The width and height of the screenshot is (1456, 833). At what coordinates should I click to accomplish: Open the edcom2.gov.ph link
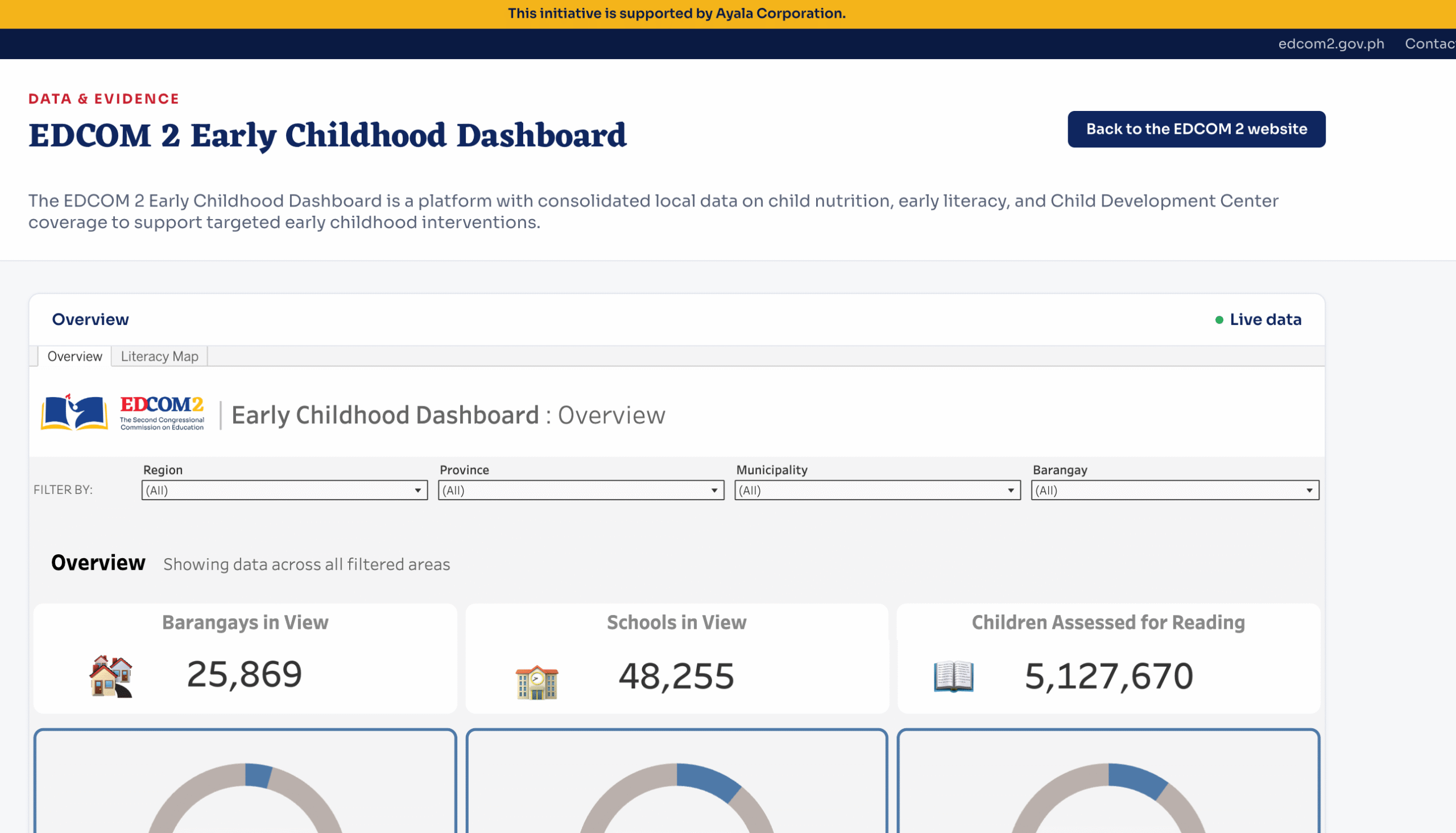pyautogui.click(x=1331, y=44)
